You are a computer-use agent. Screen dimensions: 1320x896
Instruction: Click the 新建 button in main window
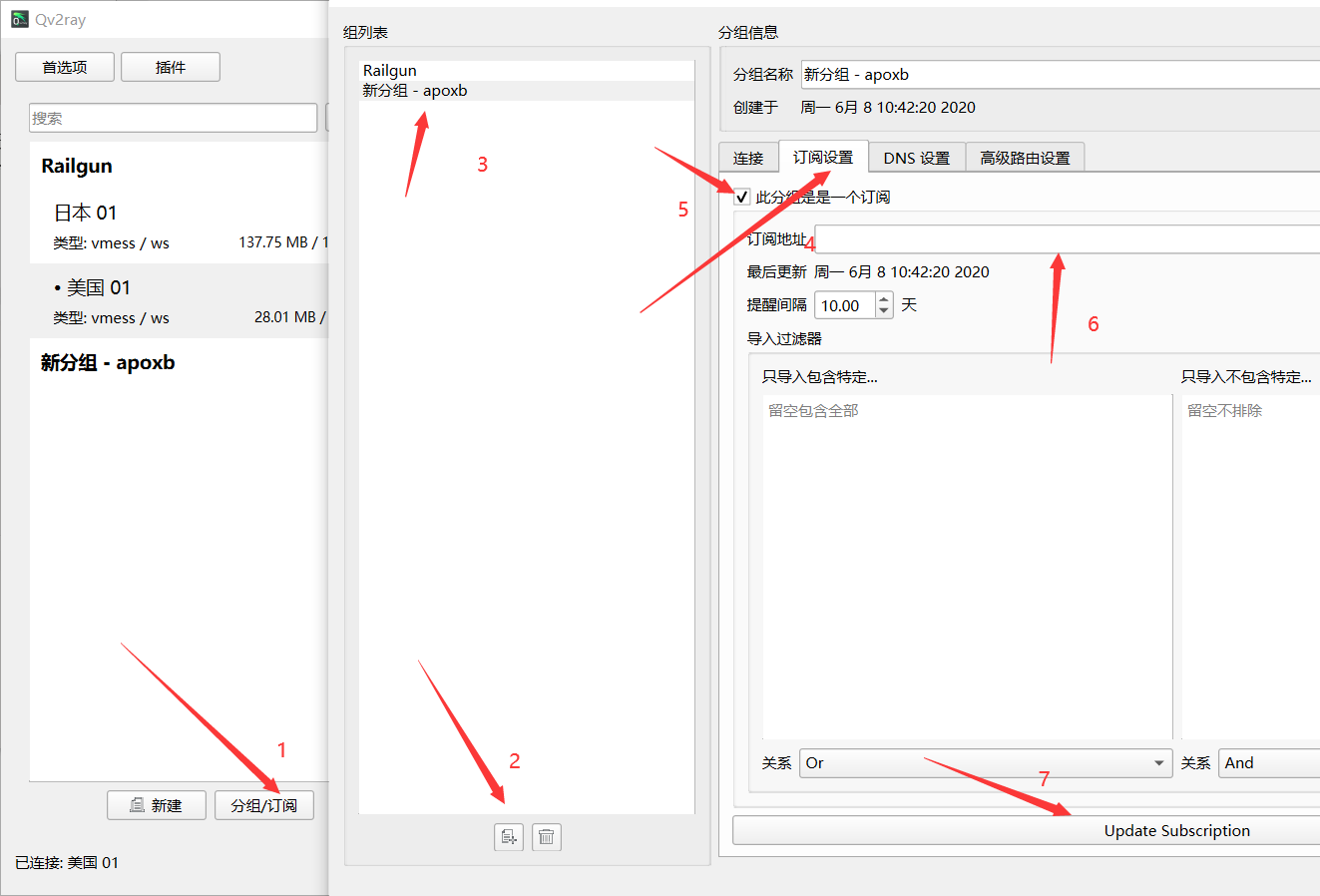(157, 805)
